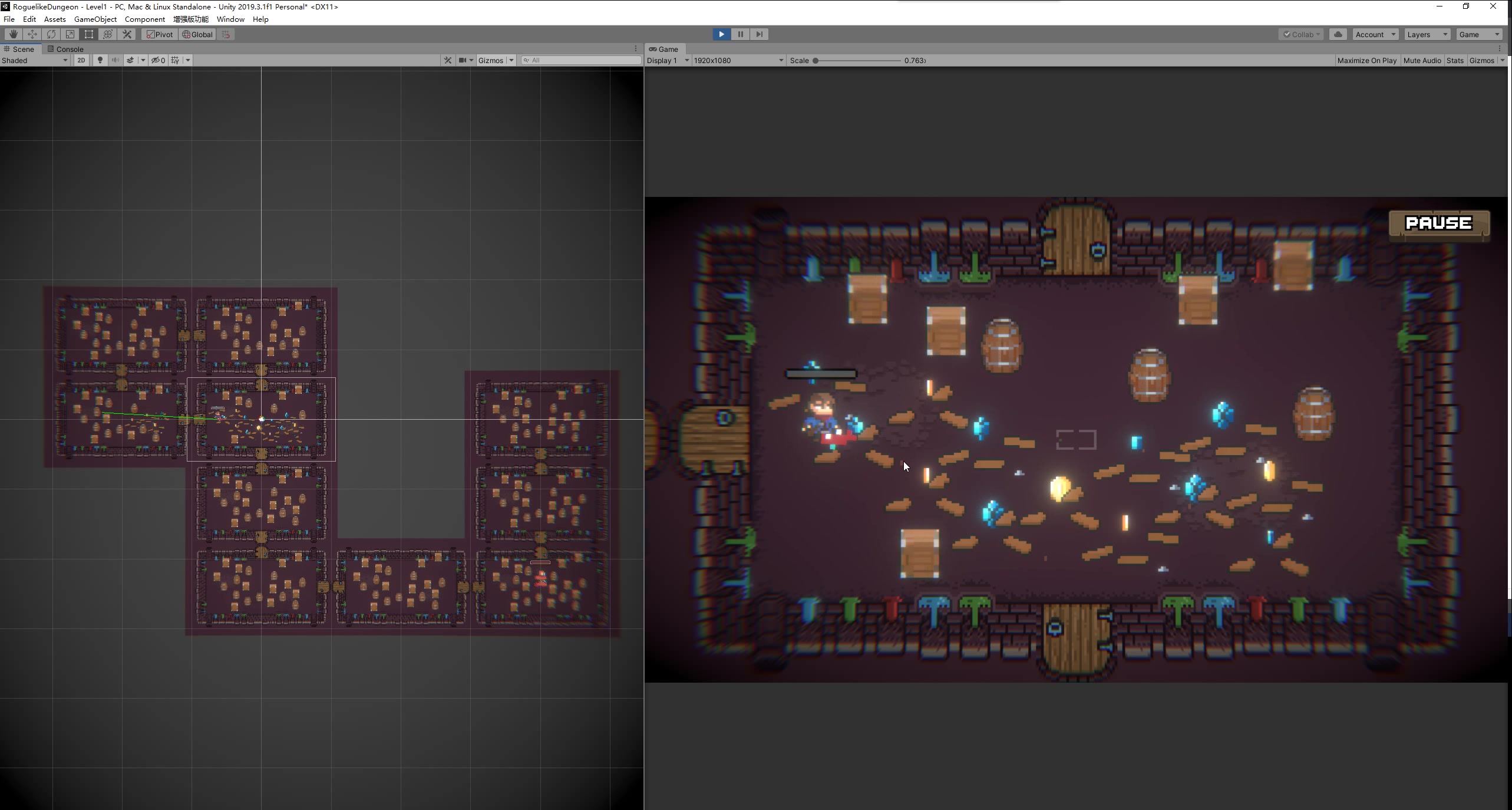
Task: Toggle Pivot handle position
Action: pos(160,34)
